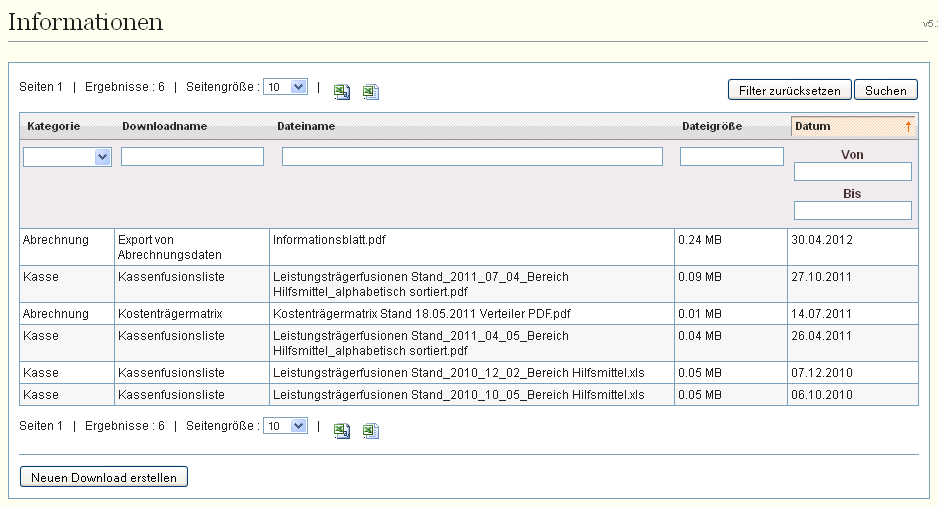Click the Kostenträgermatrix download name cell

tap(170, 314)
